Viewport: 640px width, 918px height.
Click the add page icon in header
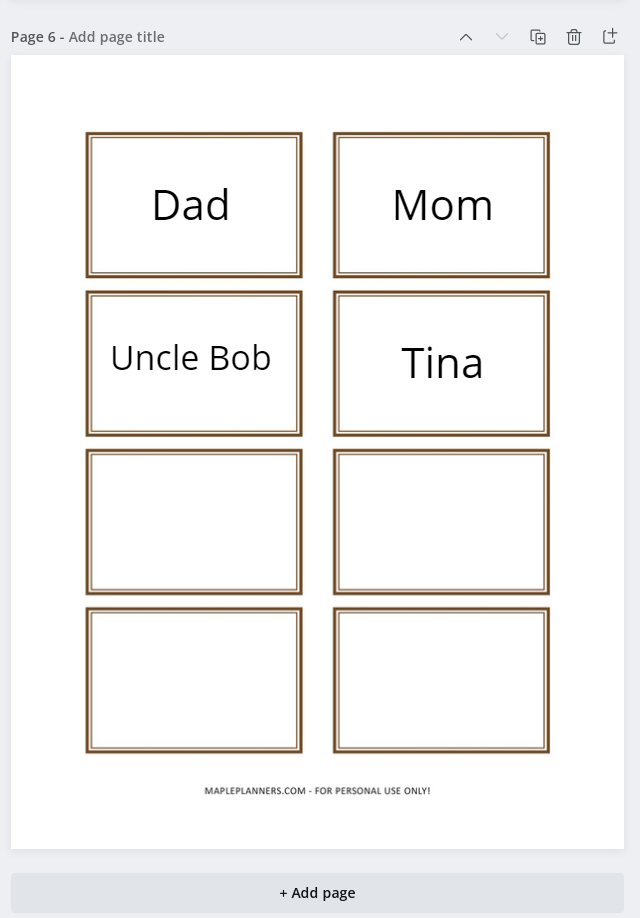click(610, 36)
